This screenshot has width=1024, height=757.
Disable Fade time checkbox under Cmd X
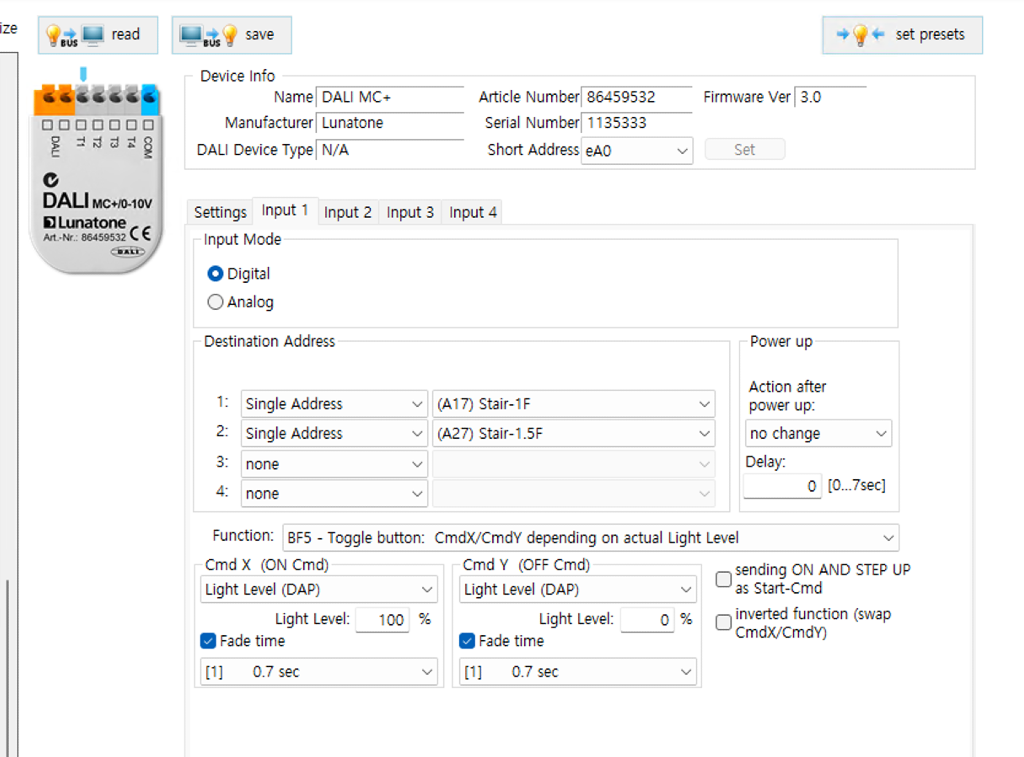(208, 641)
